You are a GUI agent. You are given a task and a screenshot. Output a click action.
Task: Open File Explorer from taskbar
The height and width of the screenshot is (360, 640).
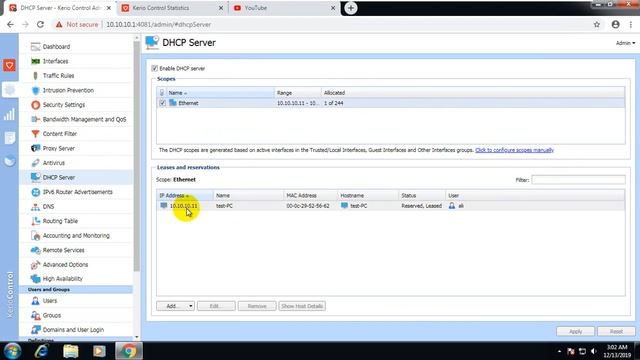point(71,351)
